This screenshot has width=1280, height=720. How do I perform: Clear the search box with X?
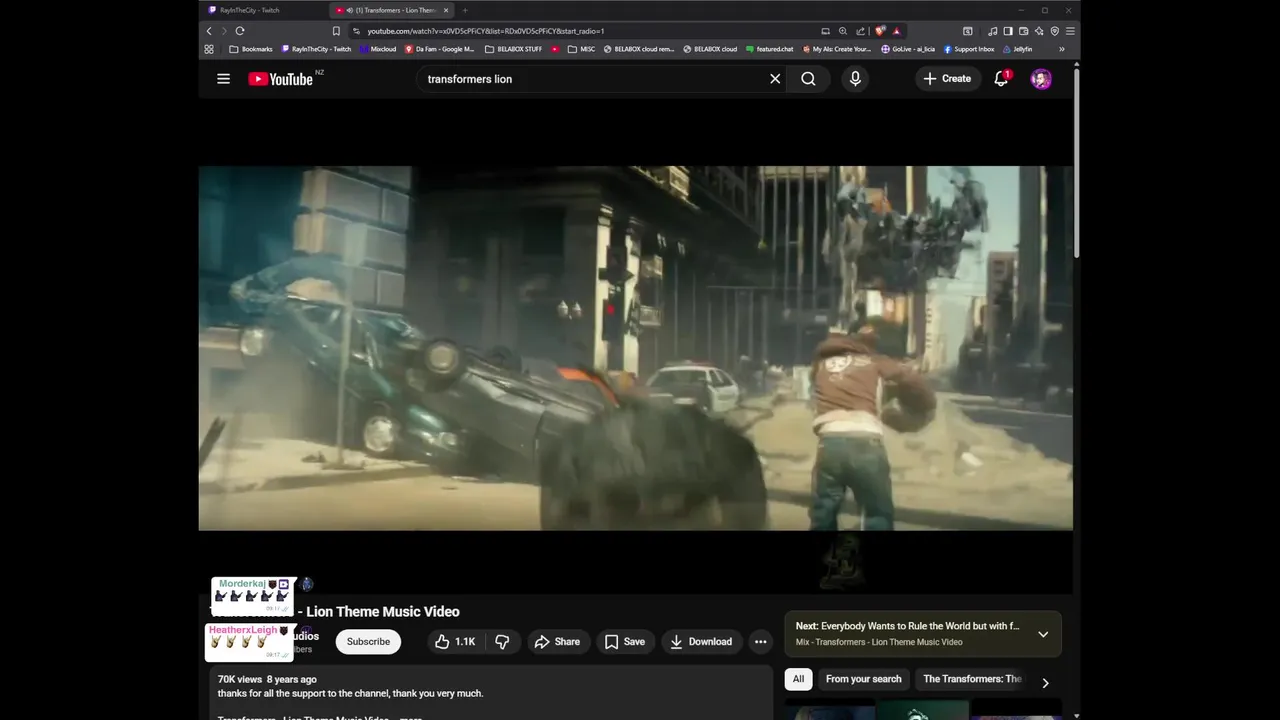[x=775, y=79]
